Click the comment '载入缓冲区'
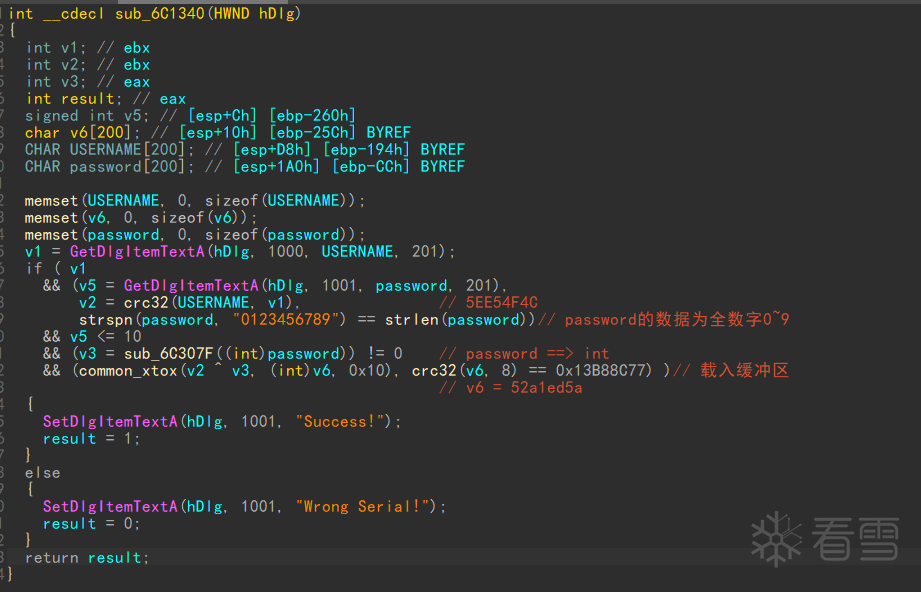Viewport: 921px width, 592px height. 731,371
